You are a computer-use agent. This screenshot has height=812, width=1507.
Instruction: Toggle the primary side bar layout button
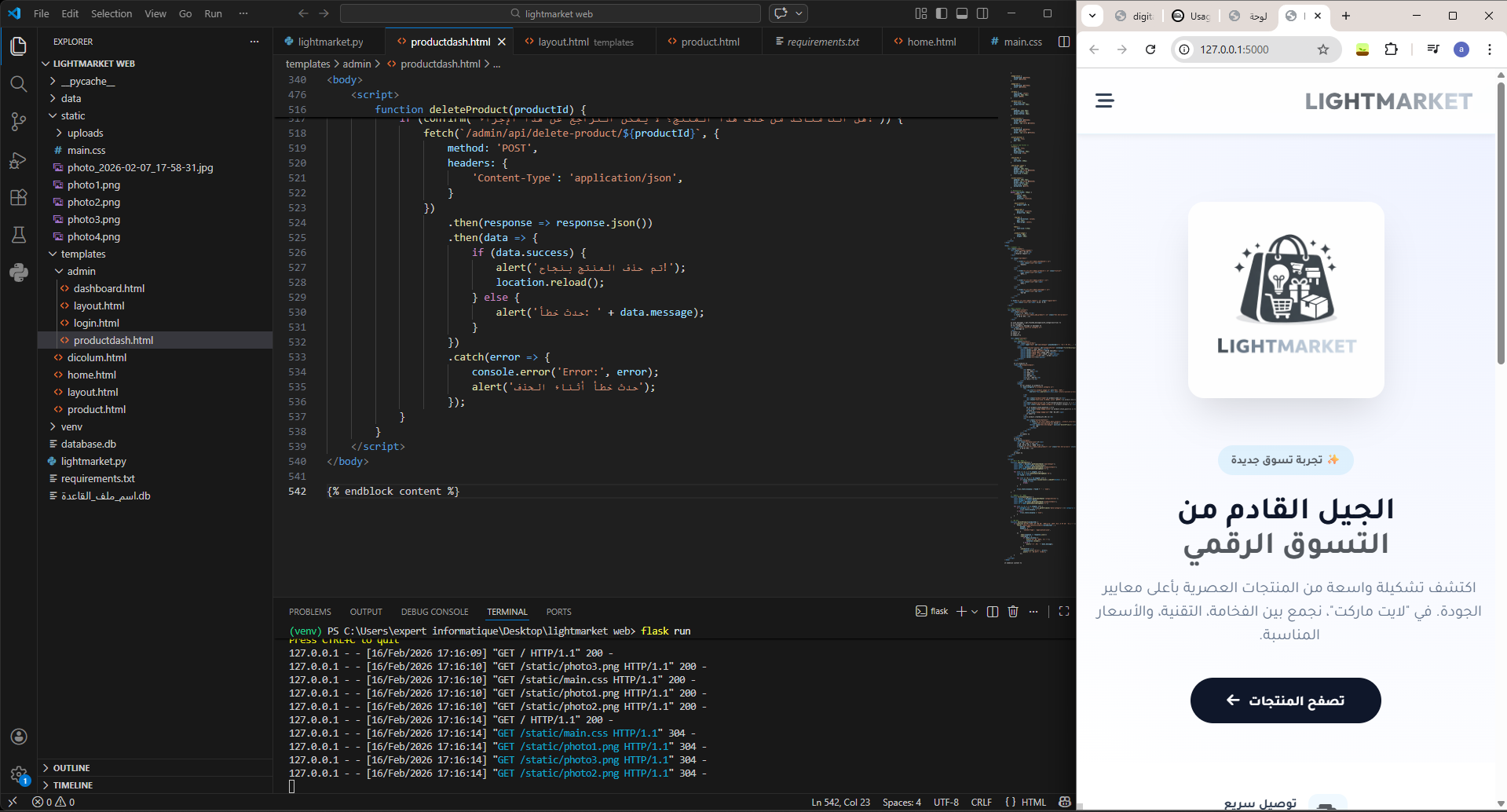click(x=942, y=13)
